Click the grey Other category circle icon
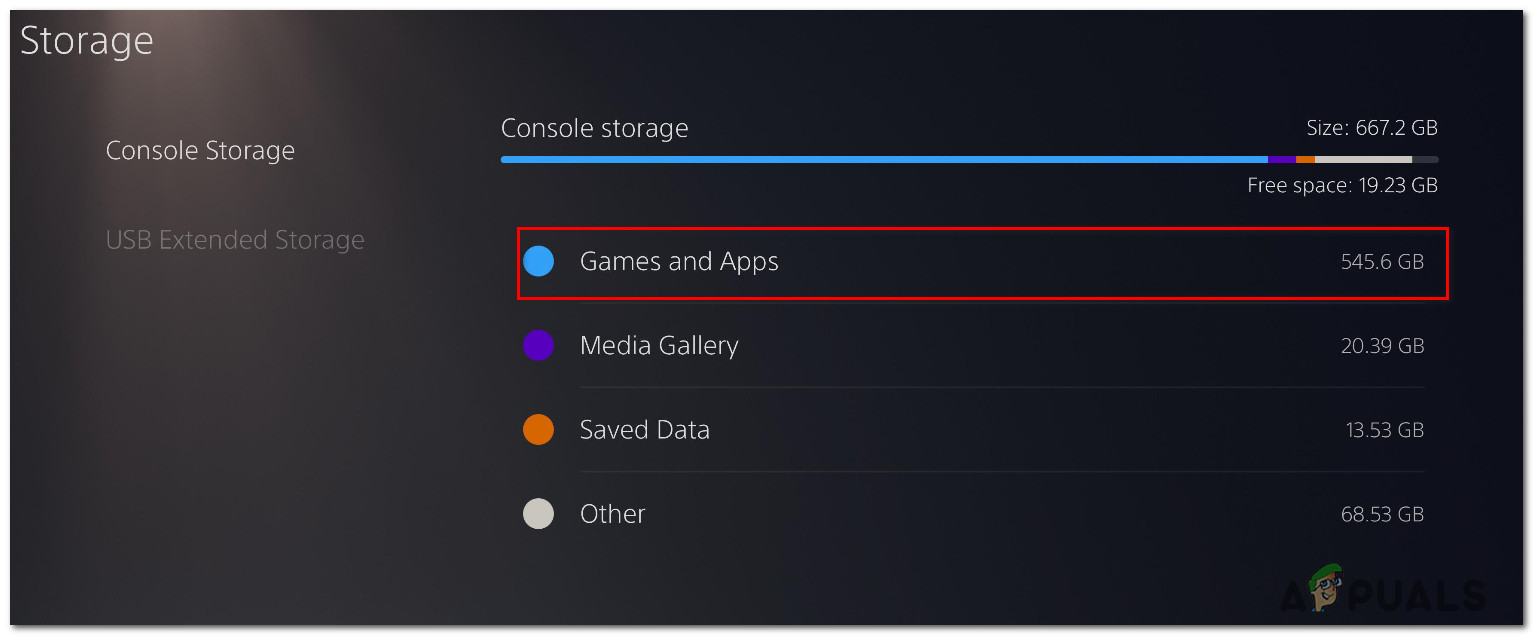Image resolution: width=1534 pixels, height=636 pixels. point(538,514)
